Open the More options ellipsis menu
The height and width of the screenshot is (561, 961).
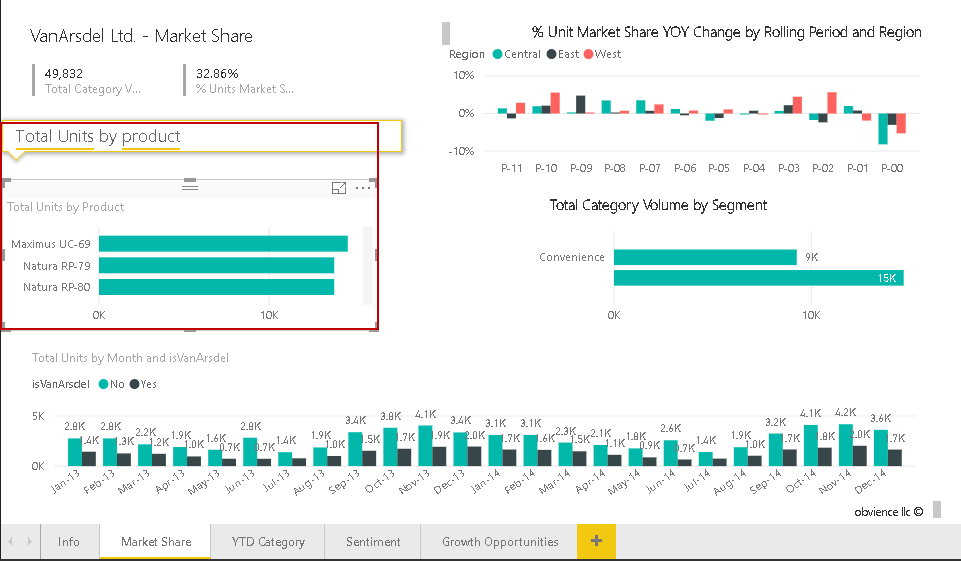pos(363,188)
